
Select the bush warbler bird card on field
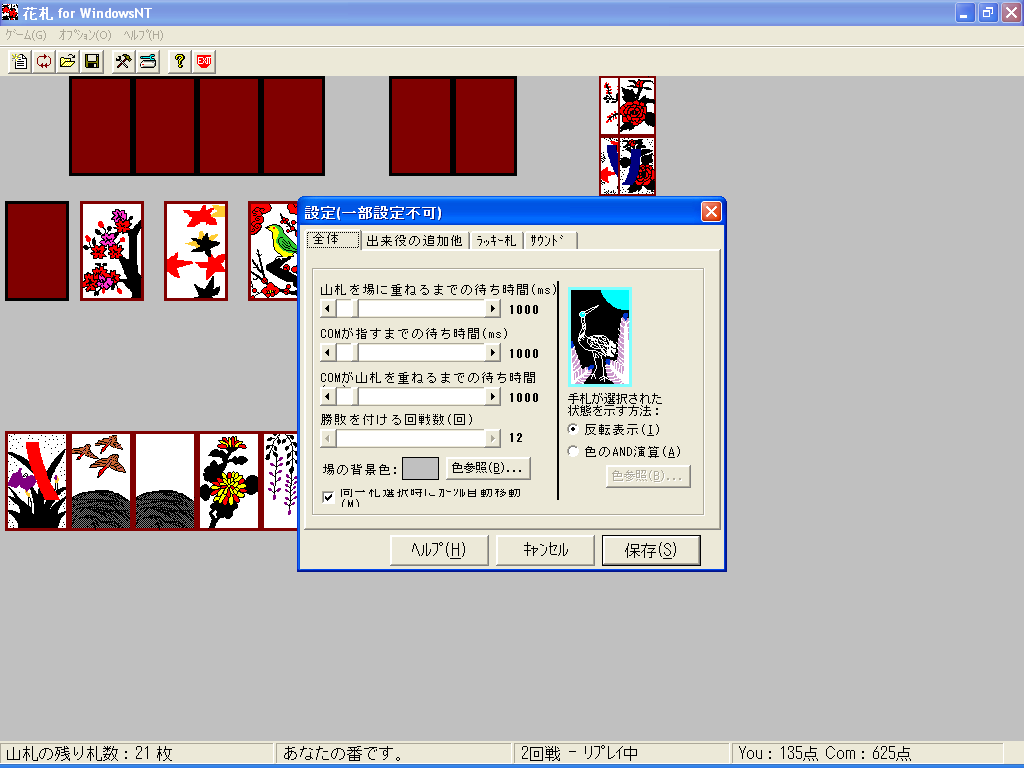click(x=273, y=251)
